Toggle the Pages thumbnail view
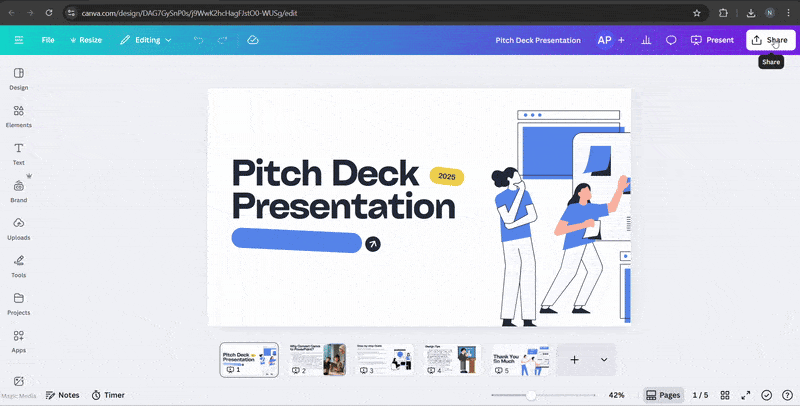800x406 pixels. click(x=663, y=395)
